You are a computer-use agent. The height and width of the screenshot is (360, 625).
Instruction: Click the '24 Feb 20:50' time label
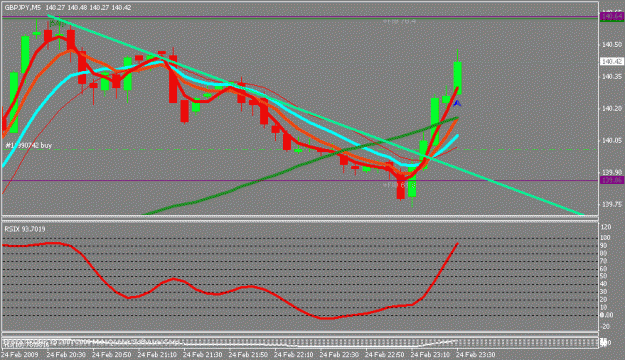(112, 354)
